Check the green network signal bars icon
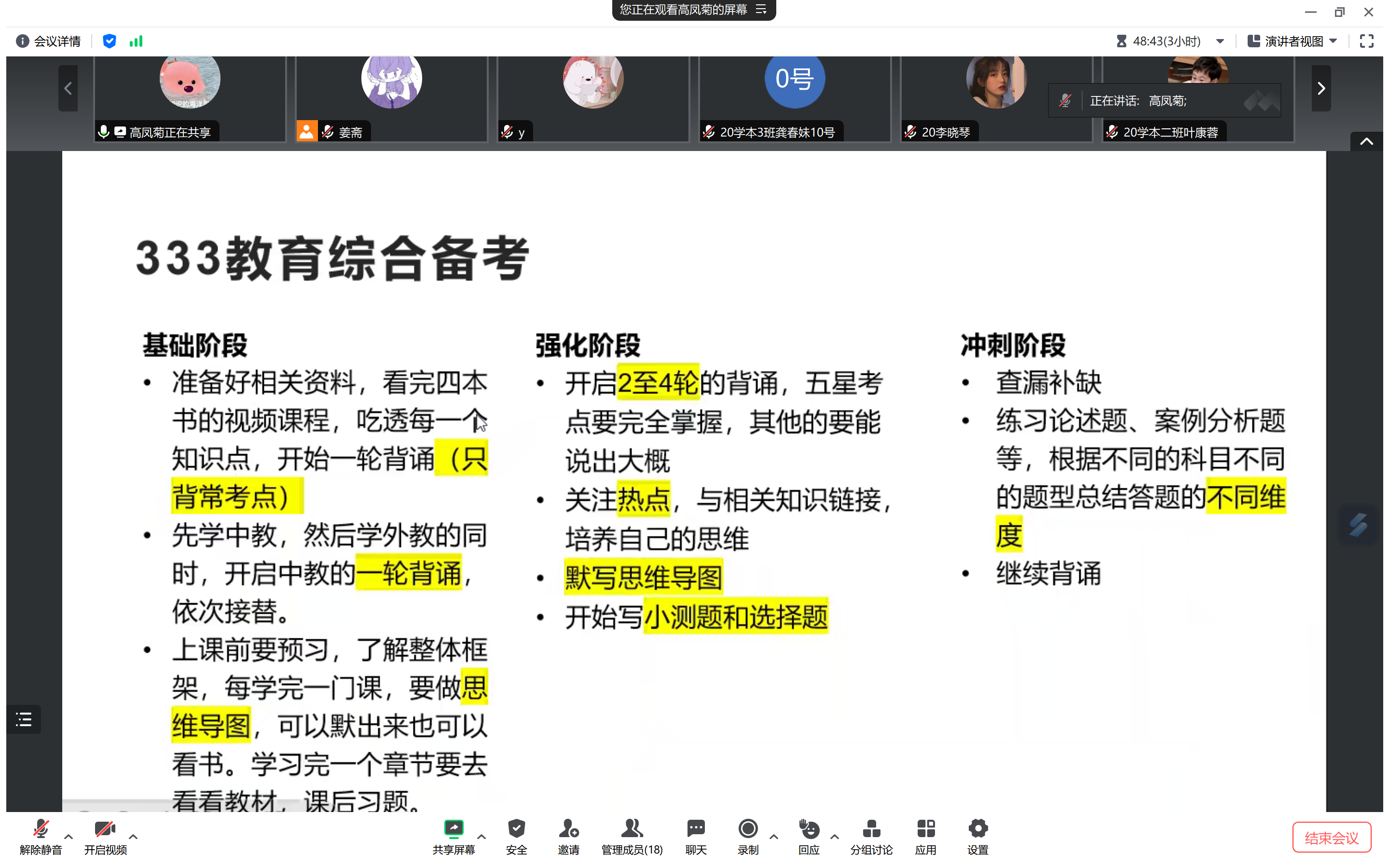The height and width of the screenshot is (868, 1389). [136, 41]
